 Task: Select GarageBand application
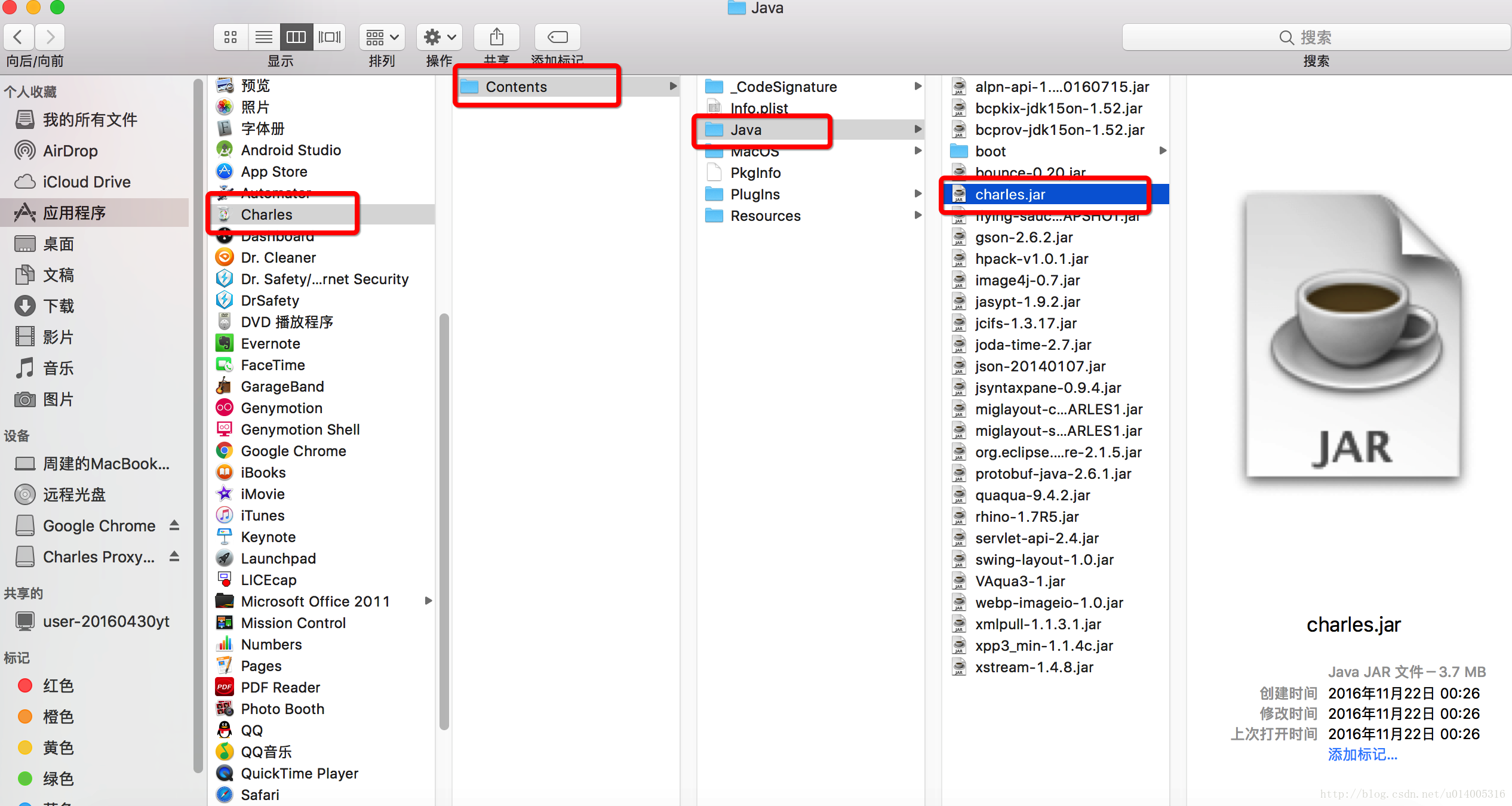(322, 386)
